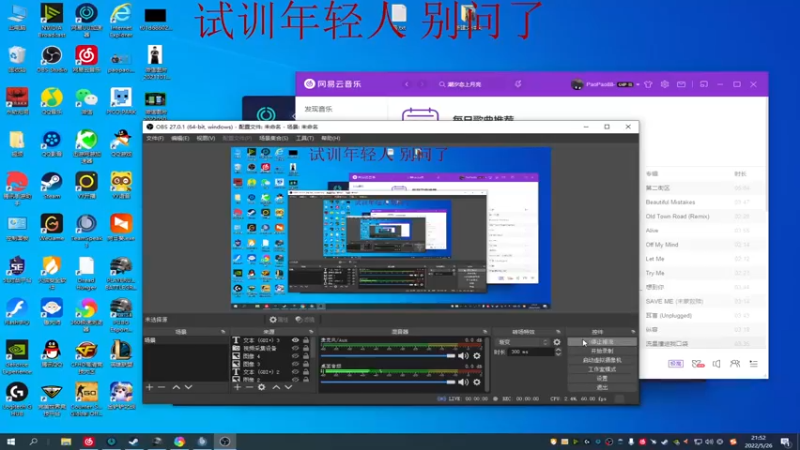Open Steam from the desktop
The width and height of the screenshot is (800, 450).
pyautogui.click(x=52, y=186)
